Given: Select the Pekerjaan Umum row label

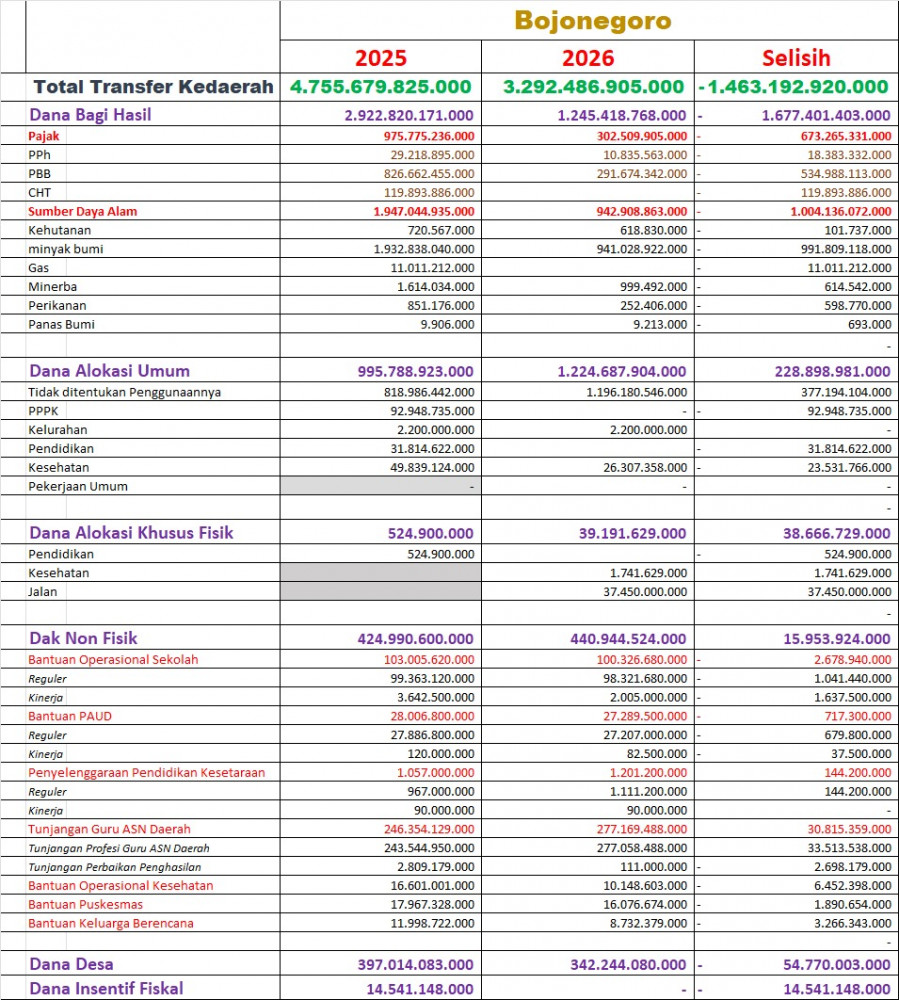Looking at the screenshot, I should pyautogui.click(x=78, y=487).
